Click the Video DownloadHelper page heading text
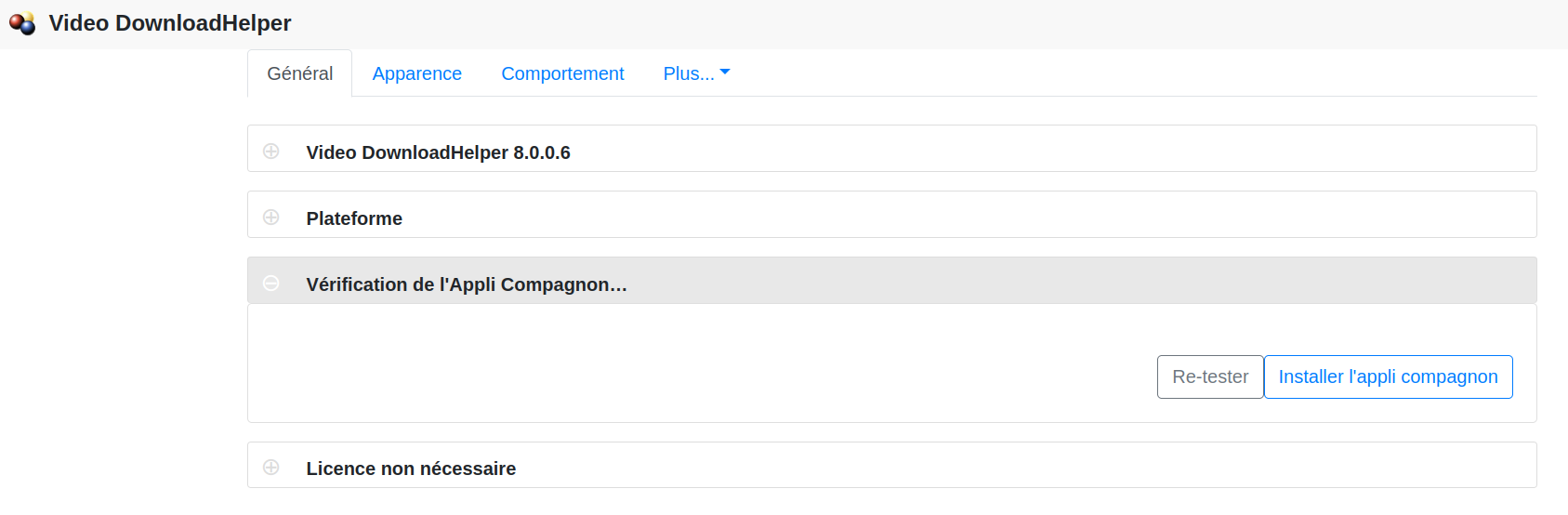This screenshot has height=515, width=1568. [x=170, y=23]
